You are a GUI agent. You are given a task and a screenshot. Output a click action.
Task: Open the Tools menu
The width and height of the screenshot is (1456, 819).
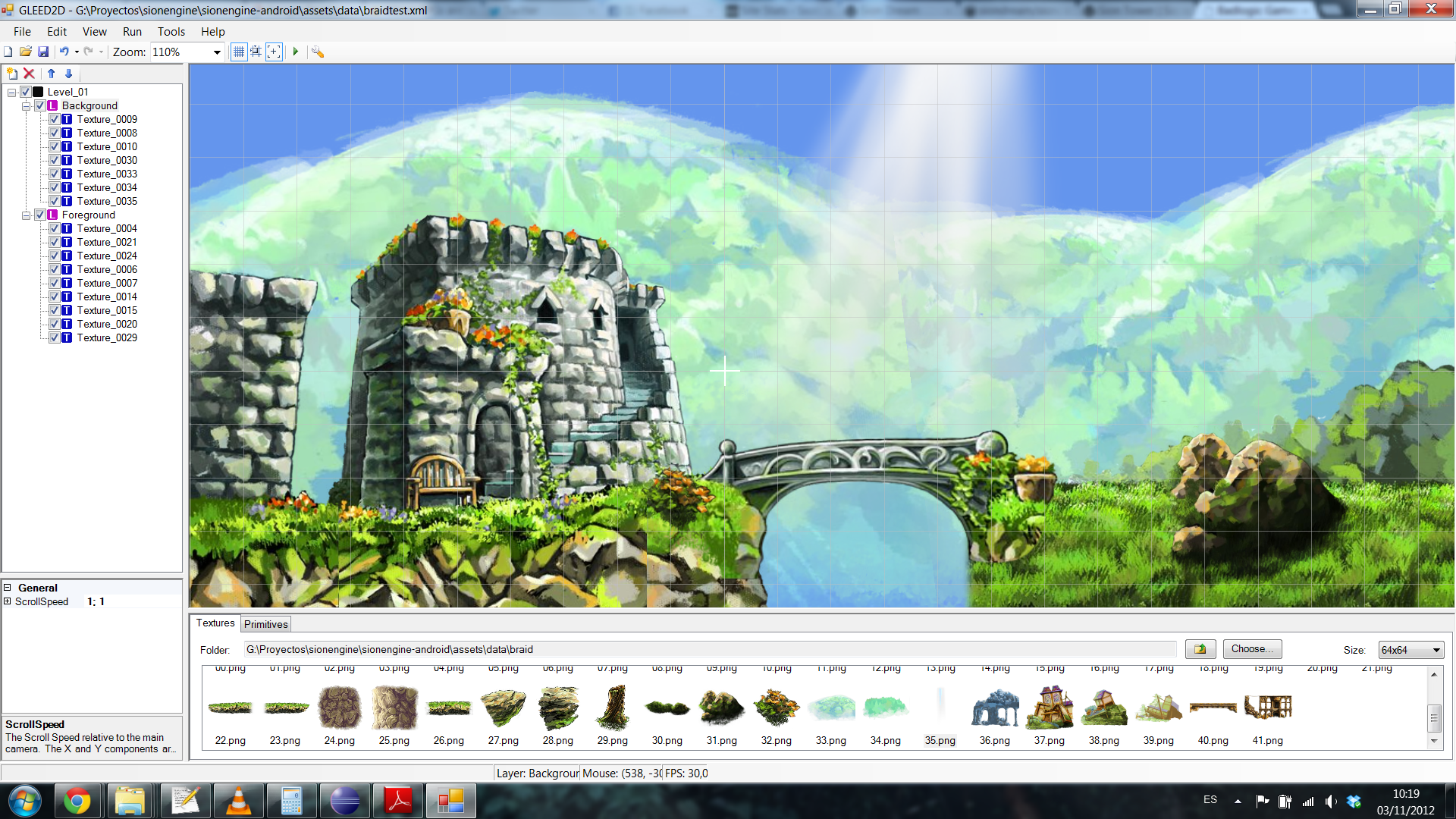point(171,32)
